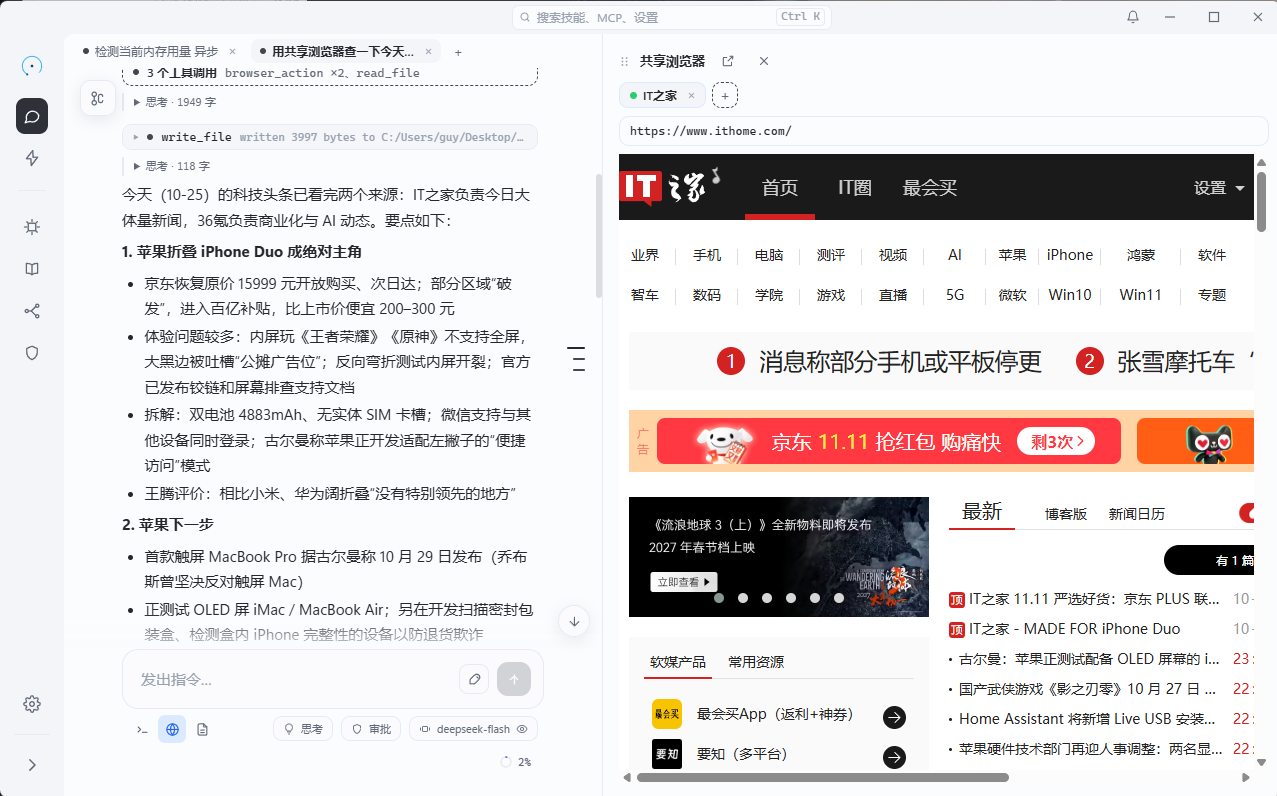Select the 首页 navigation tab on ithome

pyautogui.click(x=780, y=187)
